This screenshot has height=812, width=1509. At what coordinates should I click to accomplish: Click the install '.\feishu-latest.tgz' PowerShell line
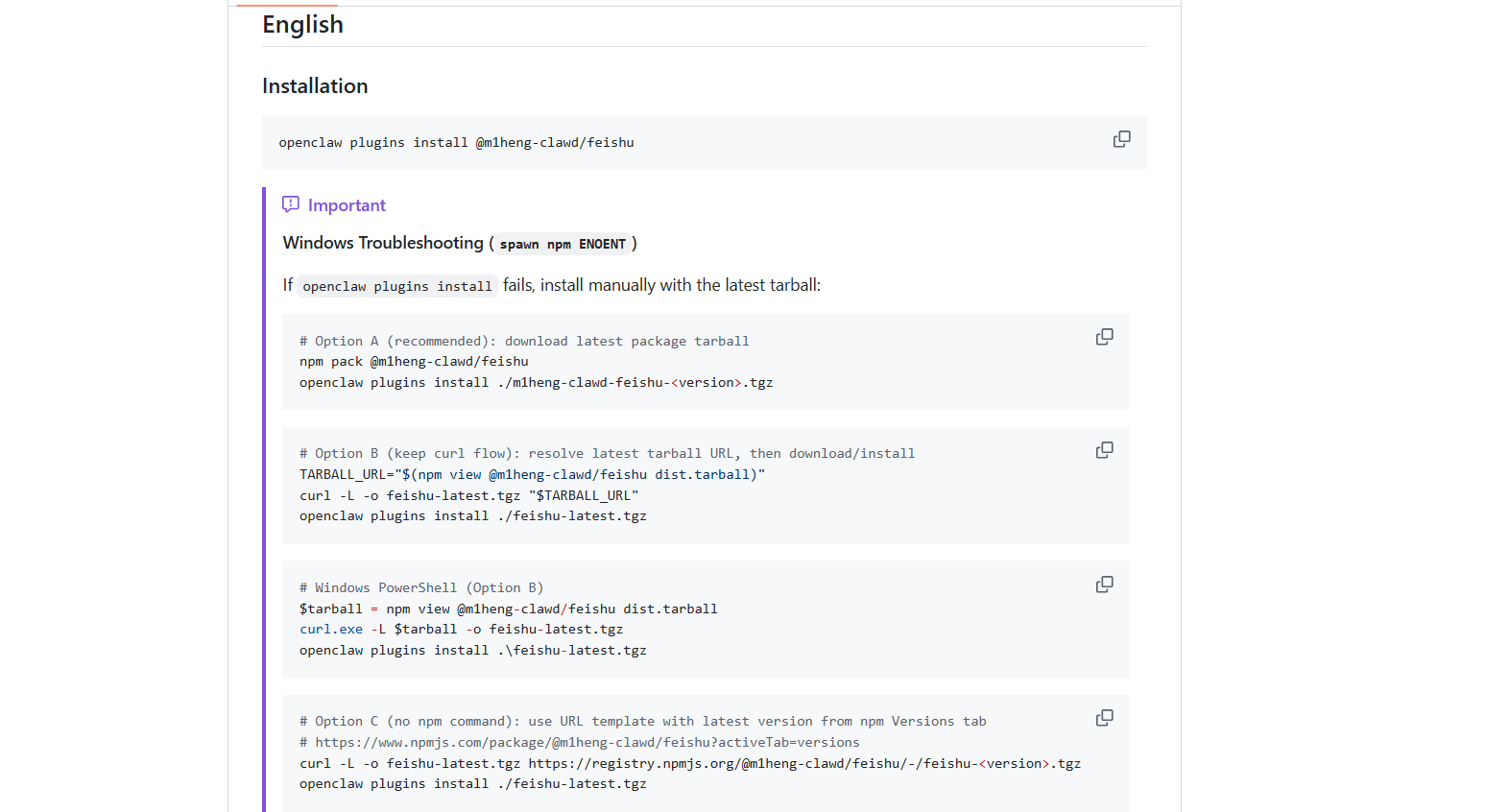coord(472,651)
